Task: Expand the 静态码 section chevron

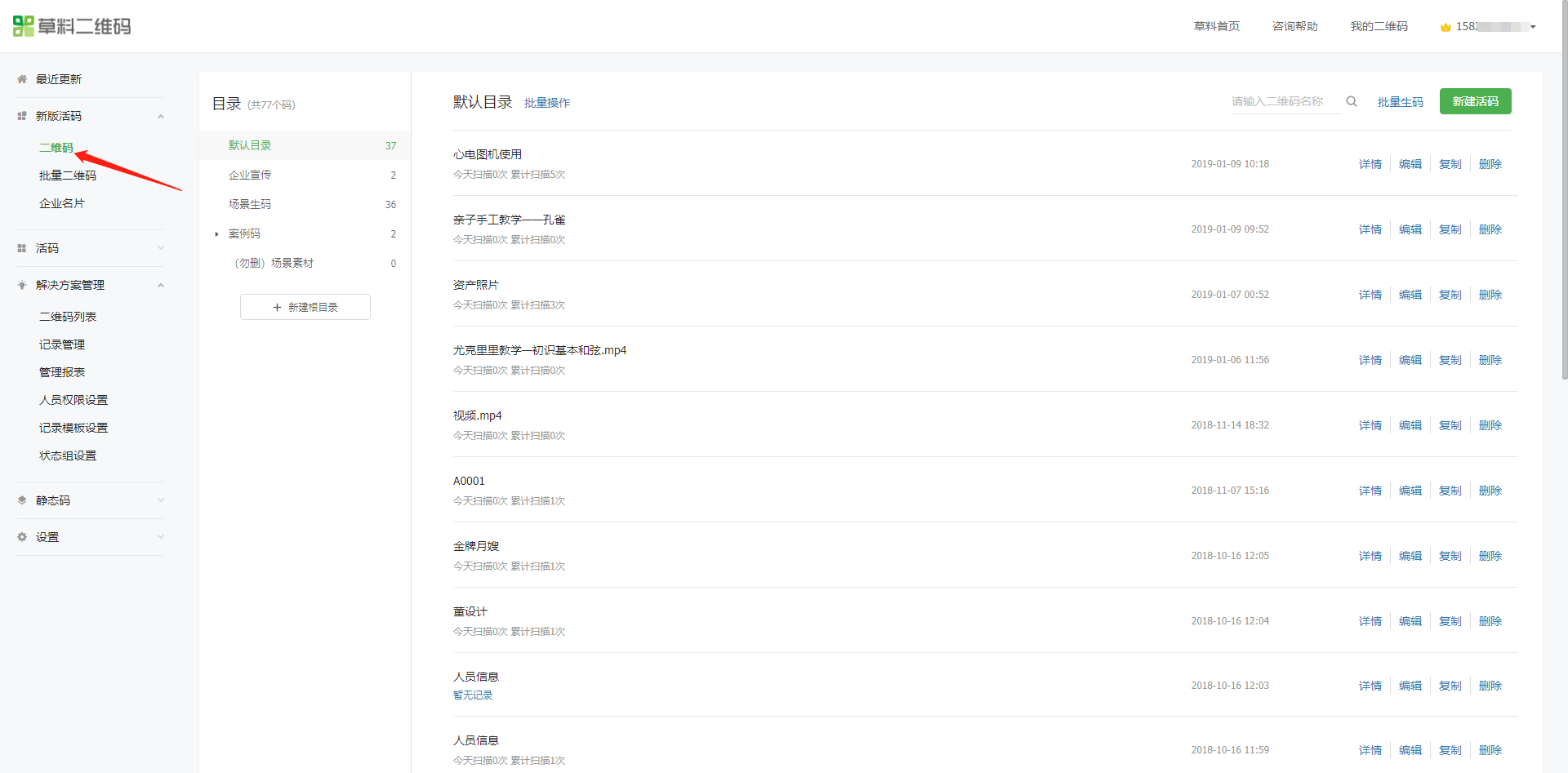Action: [x=161, y=500]
